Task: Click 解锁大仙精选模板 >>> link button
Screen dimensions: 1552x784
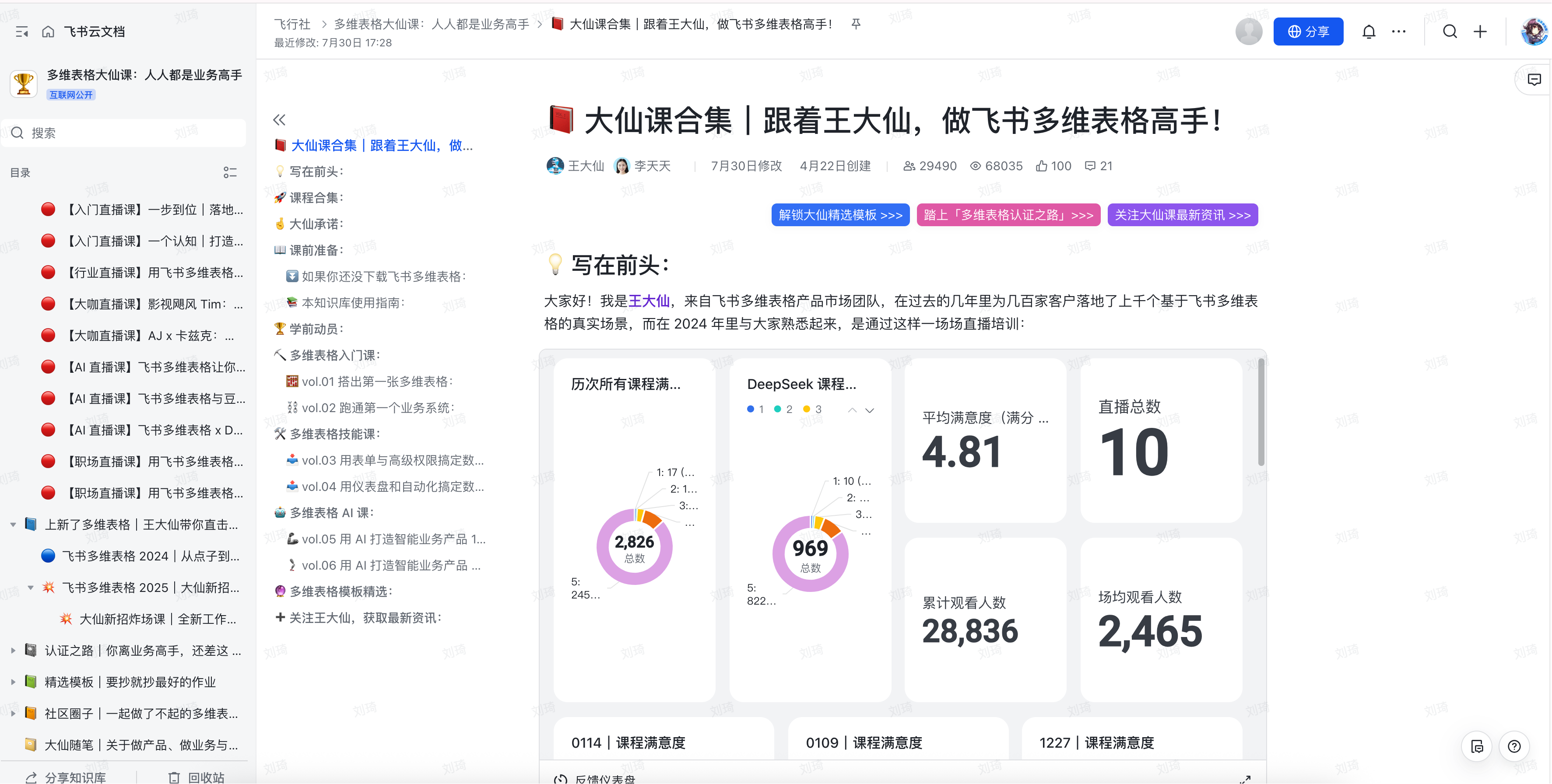Action: click(x=840, y=215)
